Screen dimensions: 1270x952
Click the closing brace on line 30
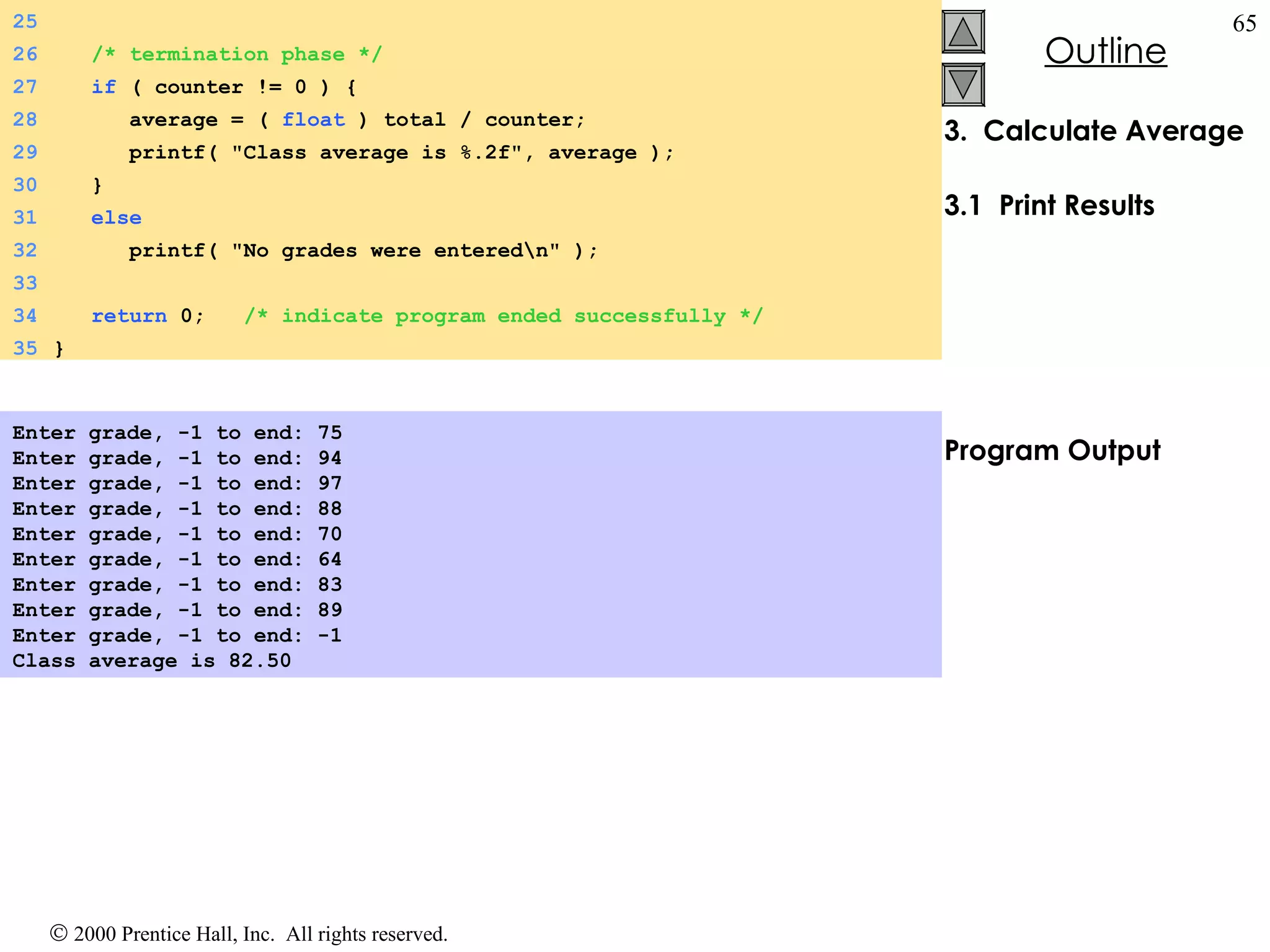coord(97,185)
